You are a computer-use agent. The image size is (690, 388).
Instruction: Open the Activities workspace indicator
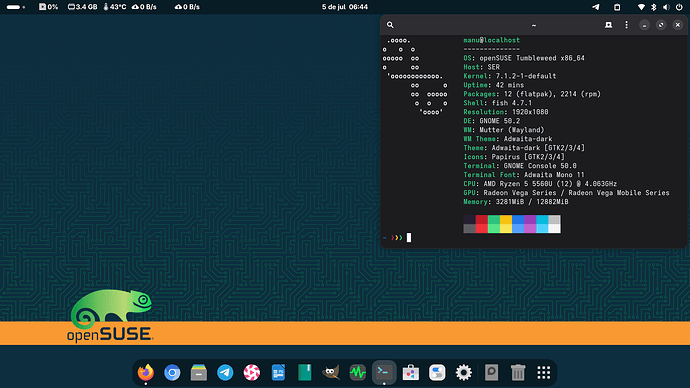(x=16, y=7)
